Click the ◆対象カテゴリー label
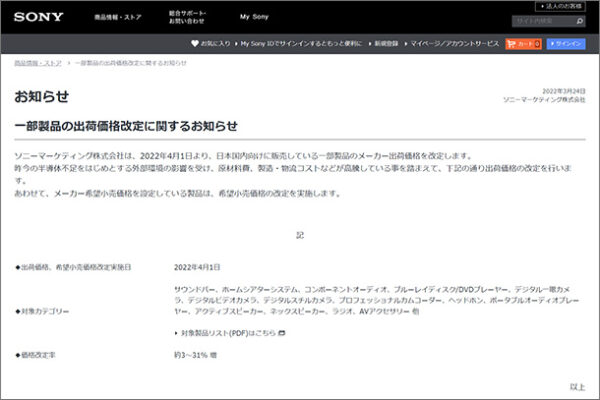The image size is (600, 400). [42, 311]
